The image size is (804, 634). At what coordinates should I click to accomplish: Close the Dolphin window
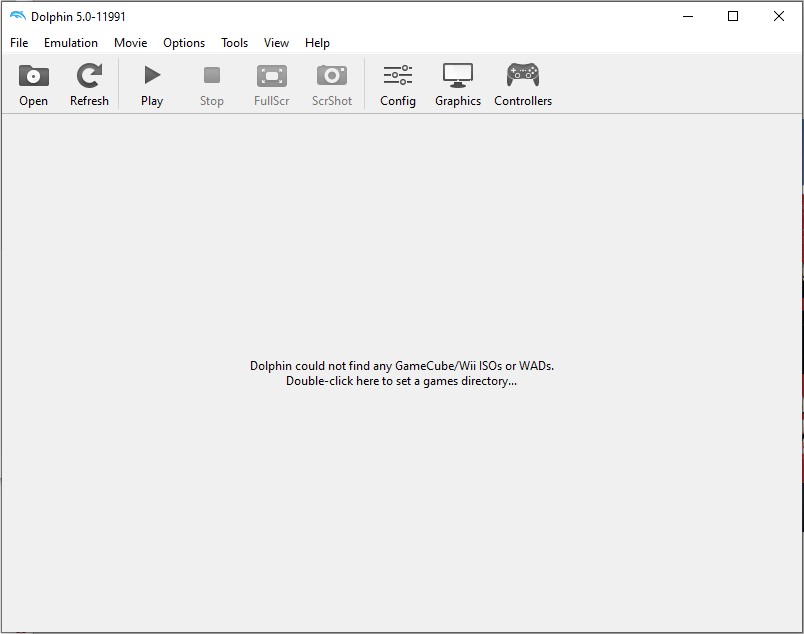(779, 16)
